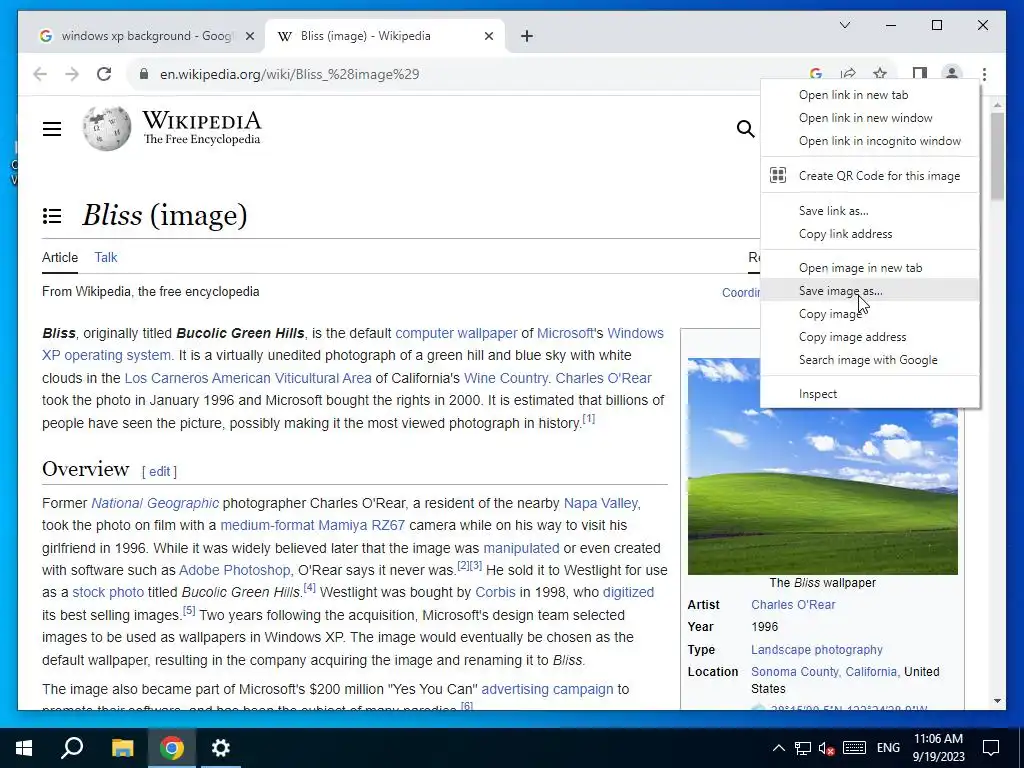Click the Wikipedia globe logo
This screenshot has height=768, width=1024.
pos(106,129)
